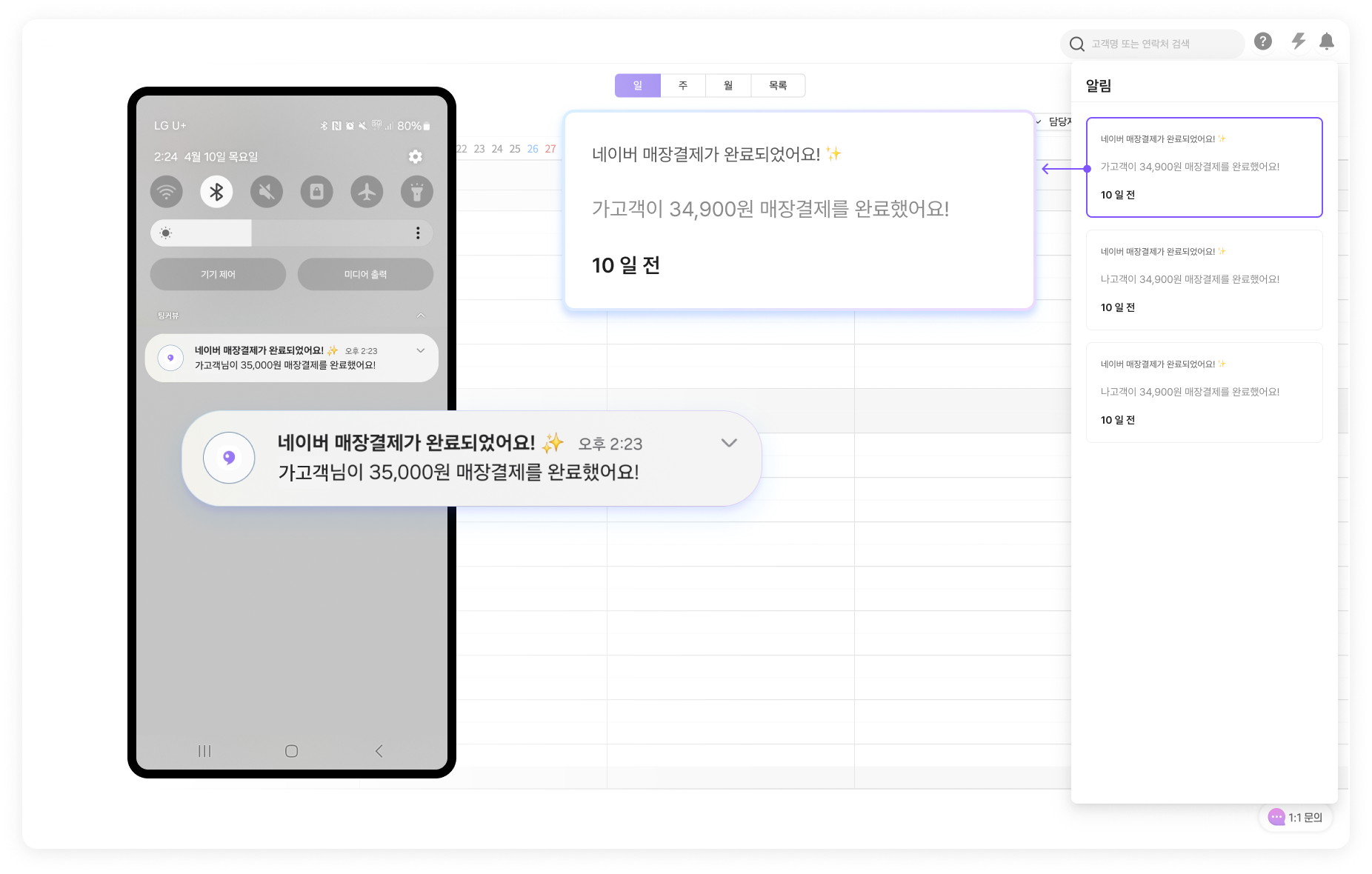
Task: Toggle the flashlight on the phone
Action: click(x=417, y=192)
